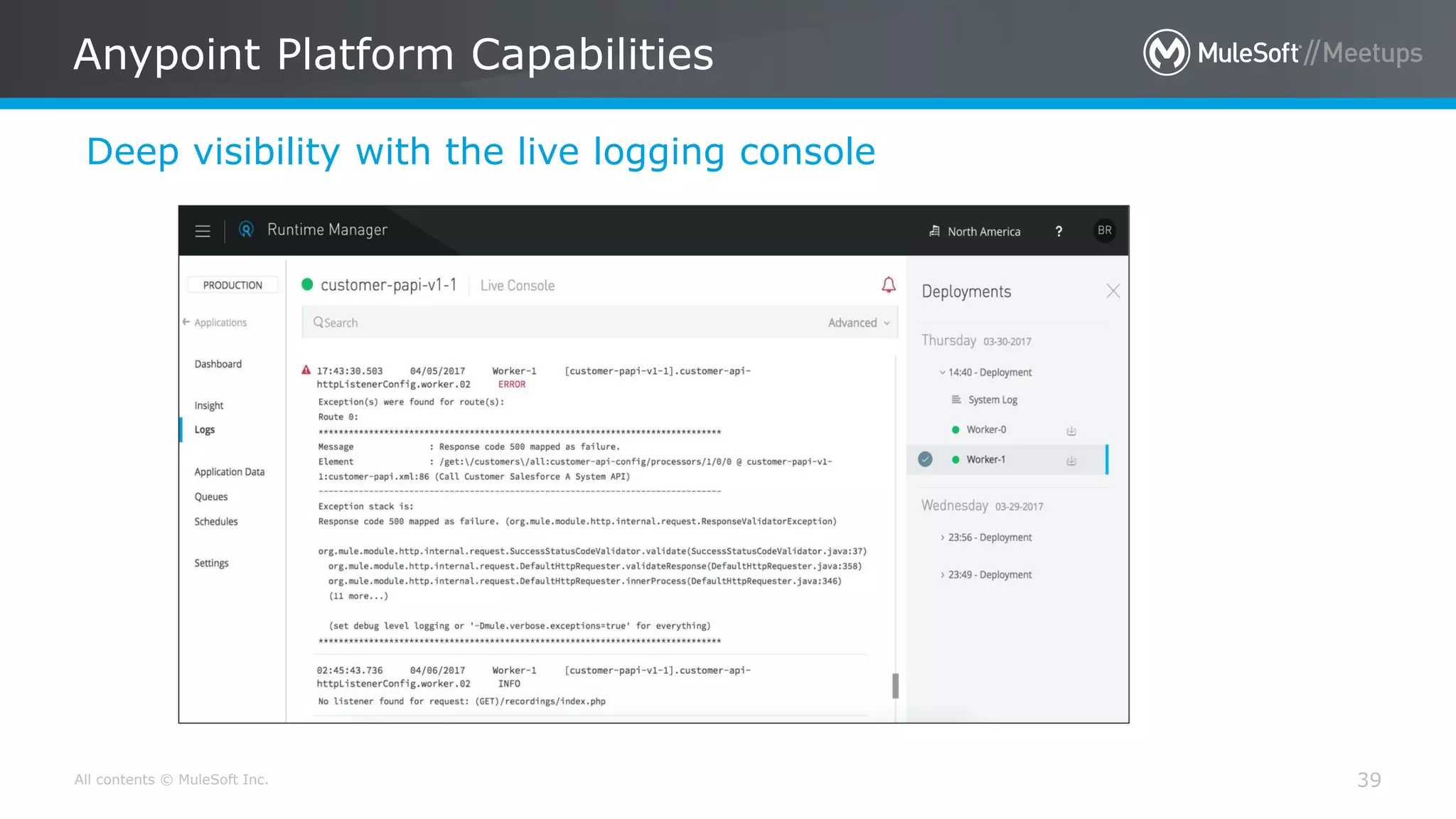Click the ERROR level label
The height and width of the screenshot is (819, 1456).
[512, 385]
